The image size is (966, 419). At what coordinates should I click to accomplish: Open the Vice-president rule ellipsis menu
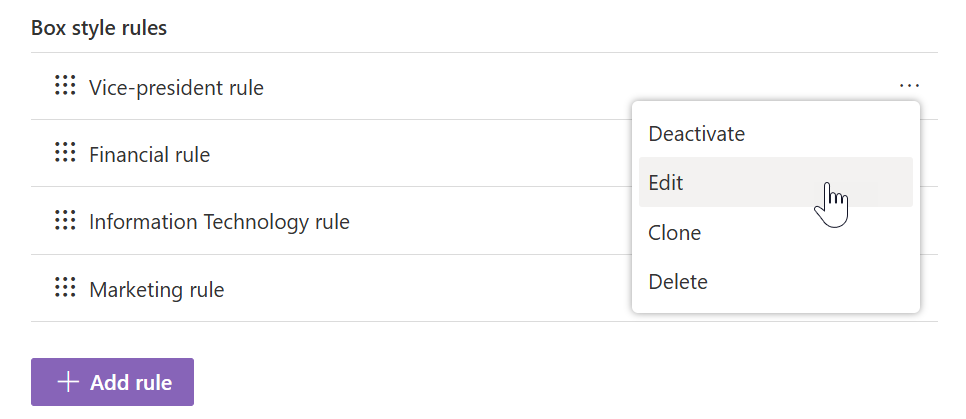pyautogui.click(x=909, y=86)
